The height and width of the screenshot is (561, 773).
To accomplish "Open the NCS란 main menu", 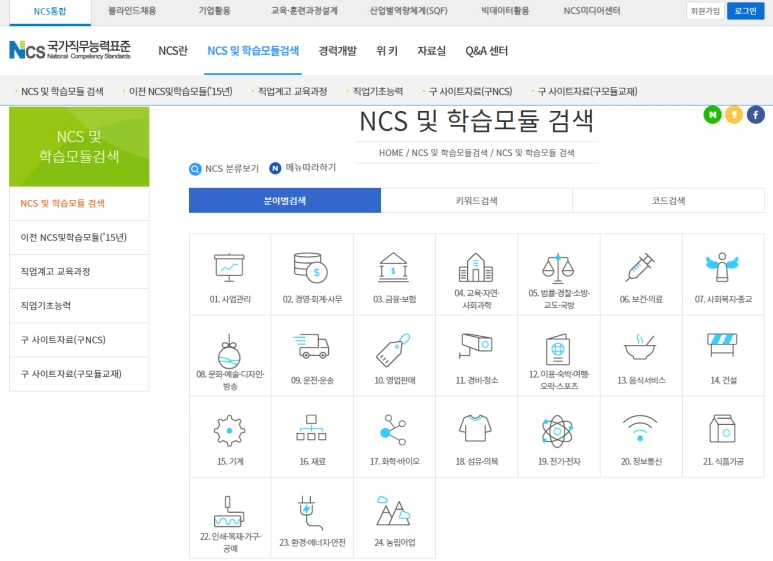I will (x=173, y=51).
